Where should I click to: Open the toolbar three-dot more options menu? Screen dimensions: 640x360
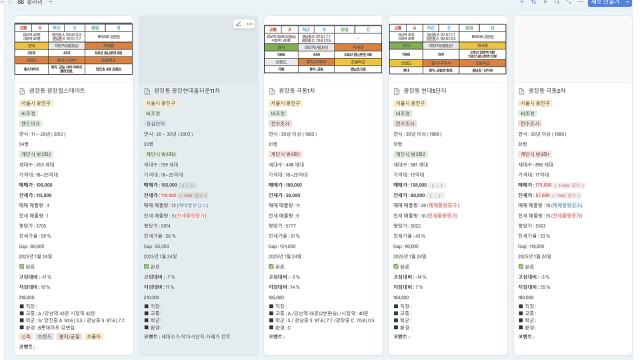(580, 2)
